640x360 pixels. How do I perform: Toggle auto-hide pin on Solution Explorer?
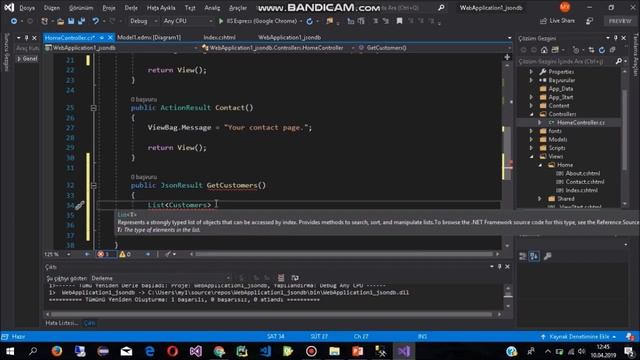pos(616,38)
